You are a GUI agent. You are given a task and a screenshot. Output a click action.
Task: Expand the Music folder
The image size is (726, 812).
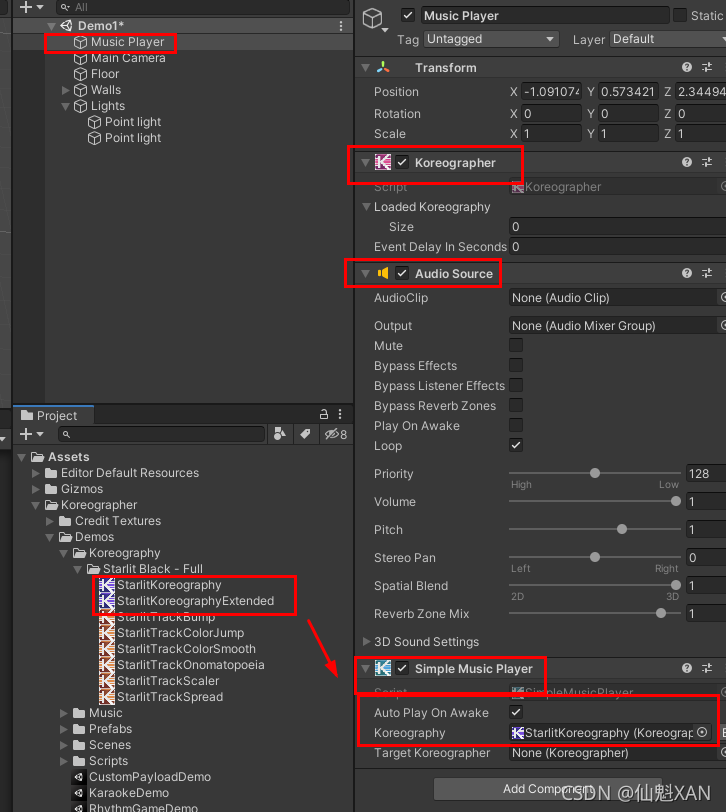coord(64,713)
